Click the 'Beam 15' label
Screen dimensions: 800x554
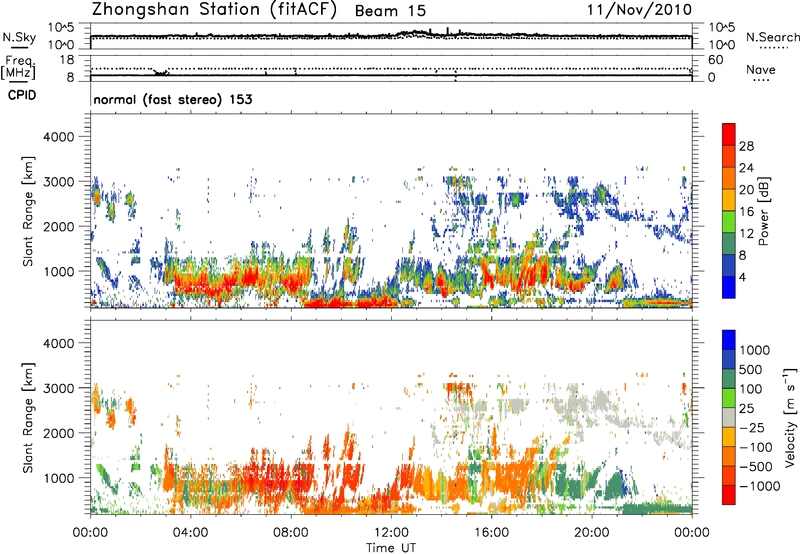(390, 11)
